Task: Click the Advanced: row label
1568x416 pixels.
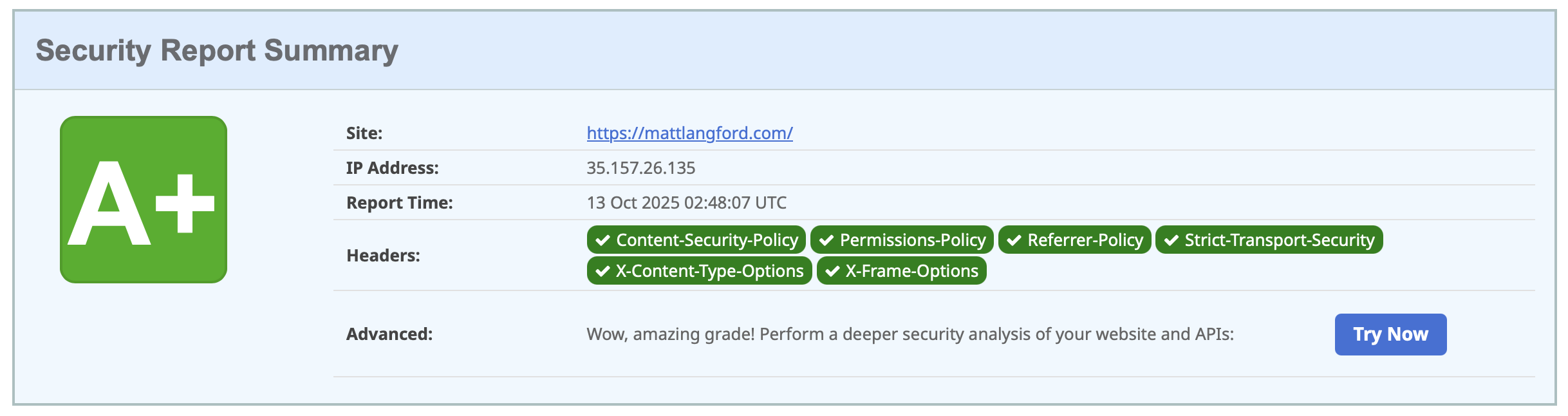Action: click(x=389, y=334)
